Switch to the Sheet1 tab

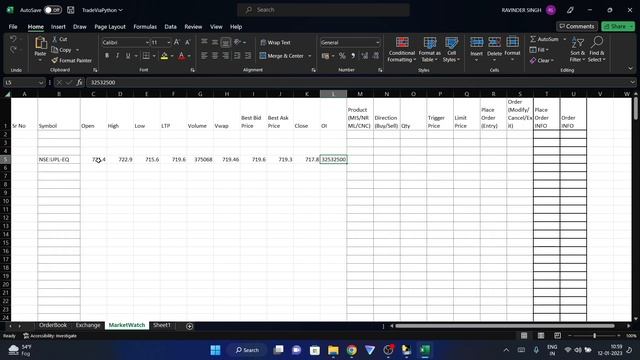point(162,325)
